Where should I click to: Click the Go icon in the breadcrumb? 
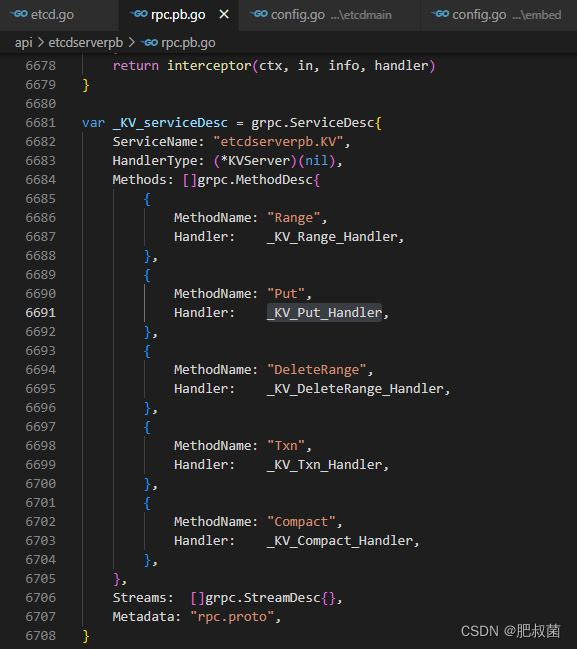(149, 43)
